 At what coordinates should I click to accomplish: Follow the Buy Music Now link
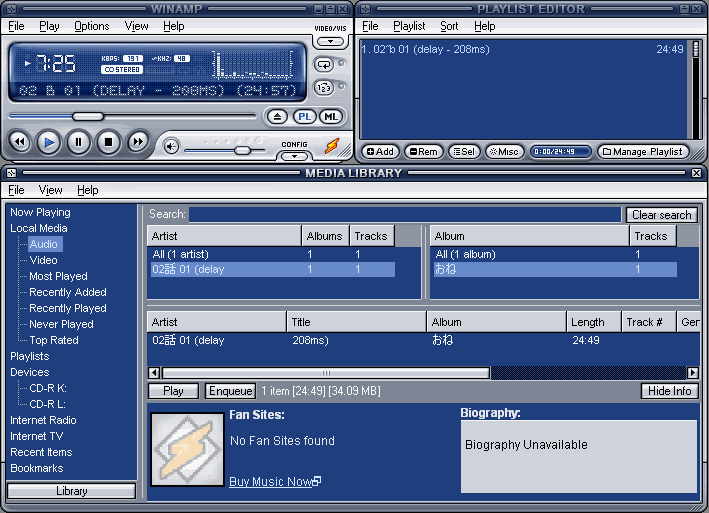pos(271,482)
